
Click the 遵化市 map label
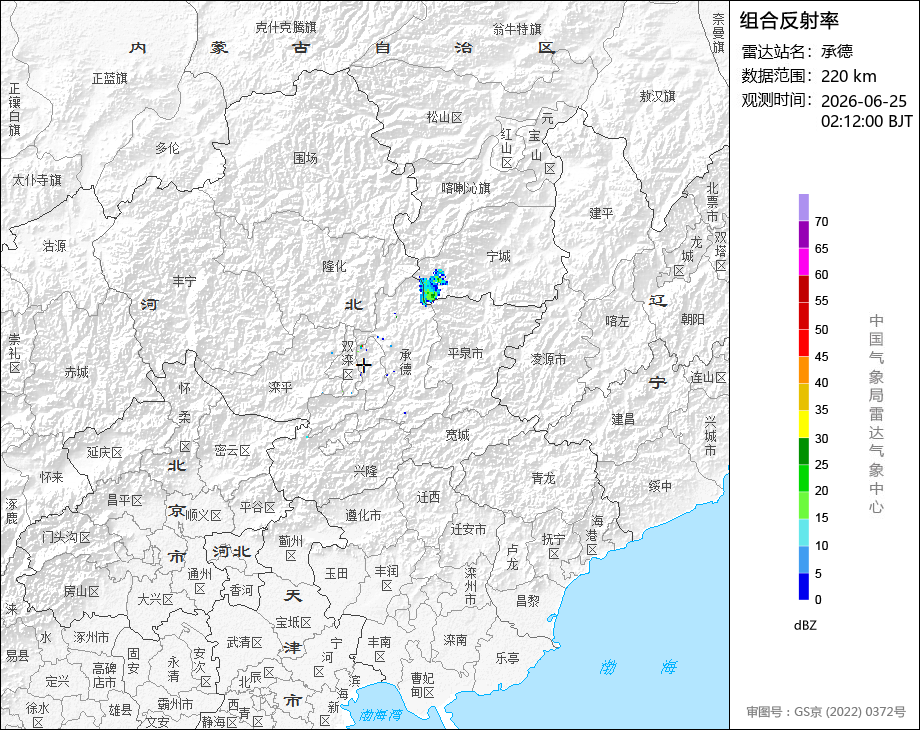click(x=363, y=515)
